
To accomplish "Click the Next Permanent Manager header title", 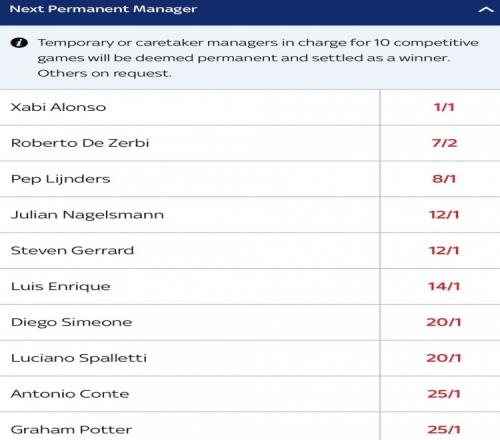I will [x=103, y=9].
